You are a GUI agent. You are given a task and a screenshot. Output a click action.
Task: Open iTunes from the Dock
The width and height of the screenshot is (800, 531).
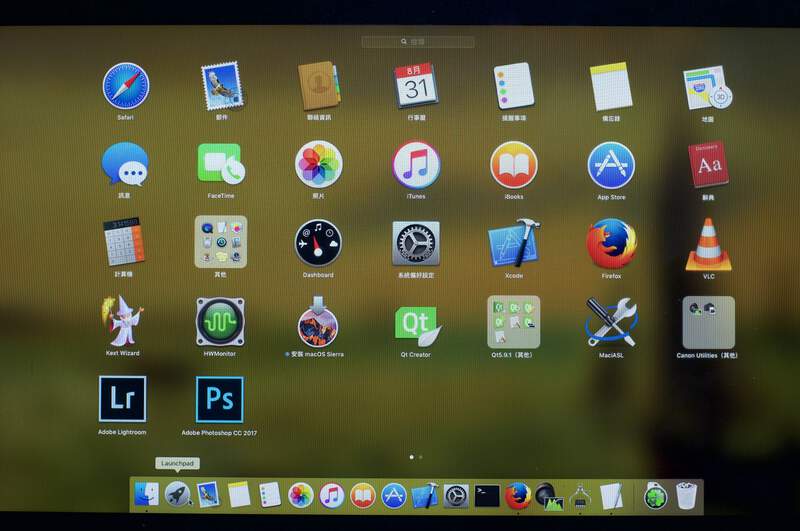coord(332,495)
